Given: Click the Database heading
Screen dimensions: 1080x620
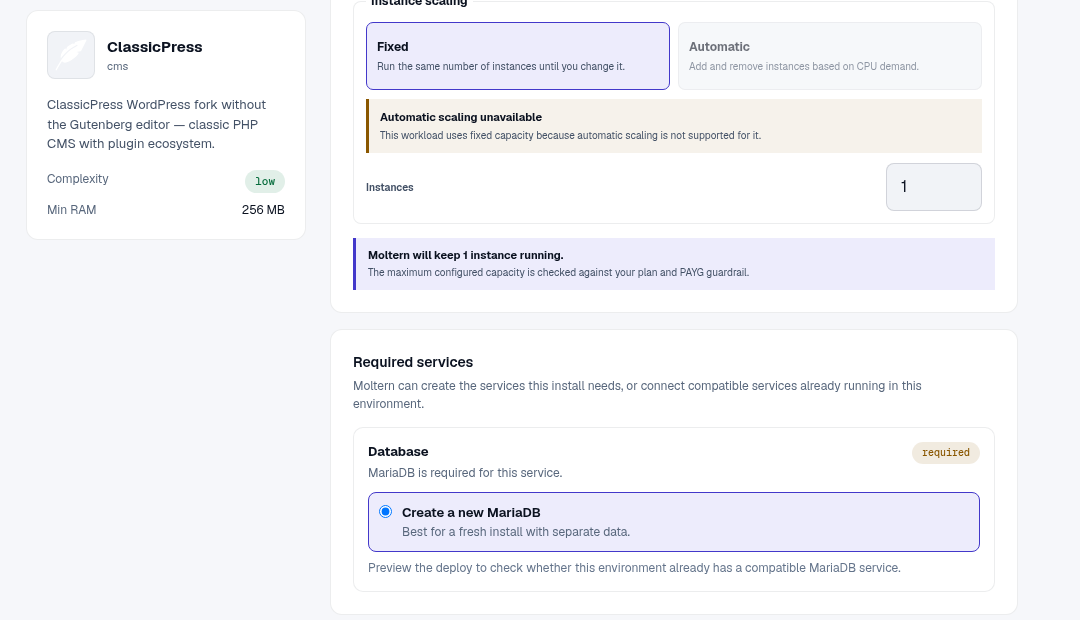Looking at the screenshot, I should tap(398, 452).
